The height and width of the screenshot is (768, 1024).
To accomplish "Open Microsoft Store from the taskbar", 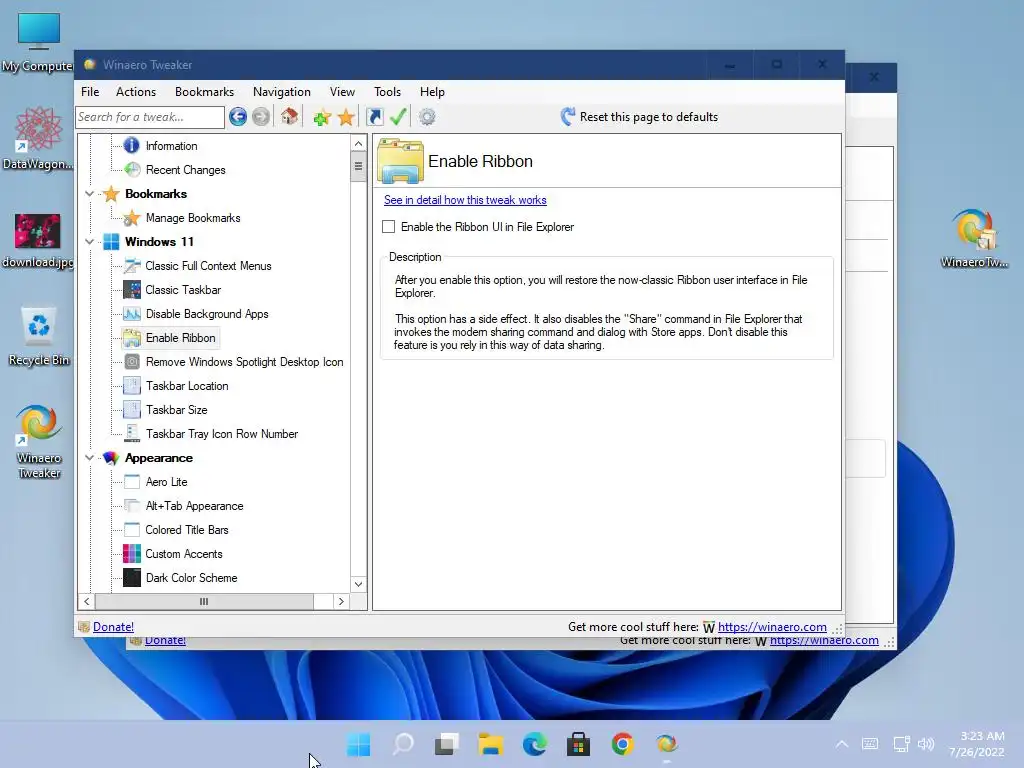I will pos(578,744).
